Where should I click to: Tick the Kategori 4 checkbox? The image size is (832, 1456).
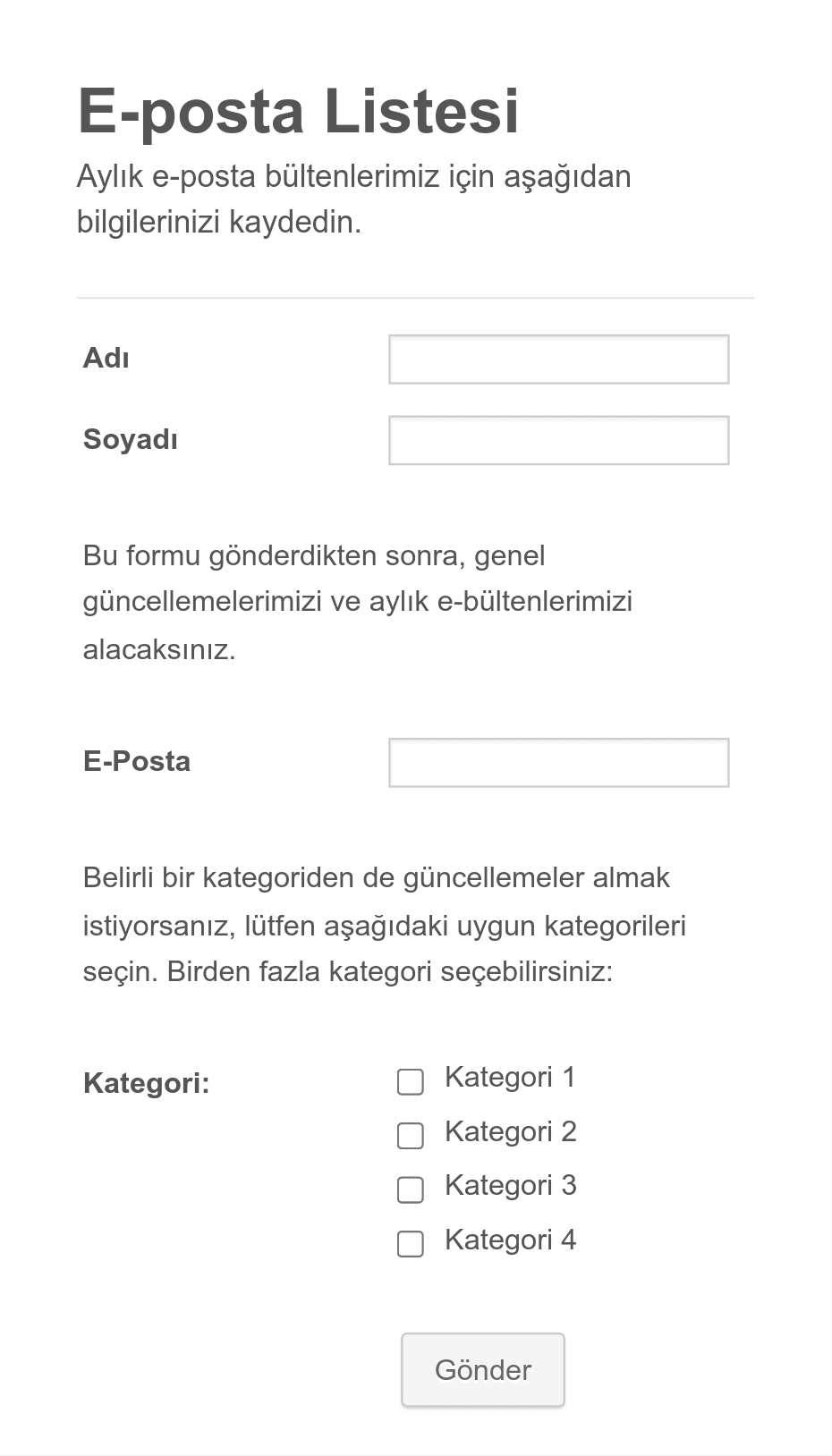tap(410, 1243)
